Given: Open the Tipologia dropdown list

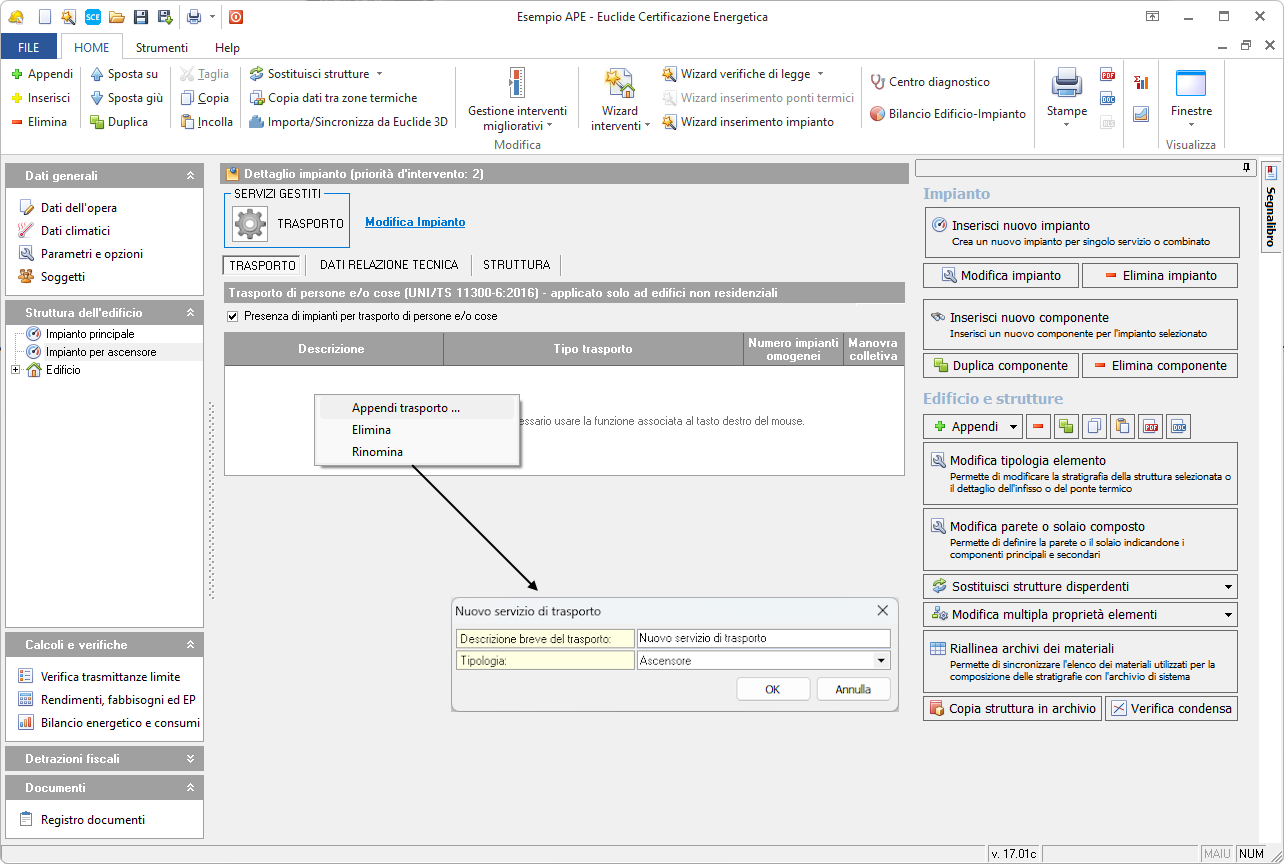Looking at the screenshot, I should [881, 661].
